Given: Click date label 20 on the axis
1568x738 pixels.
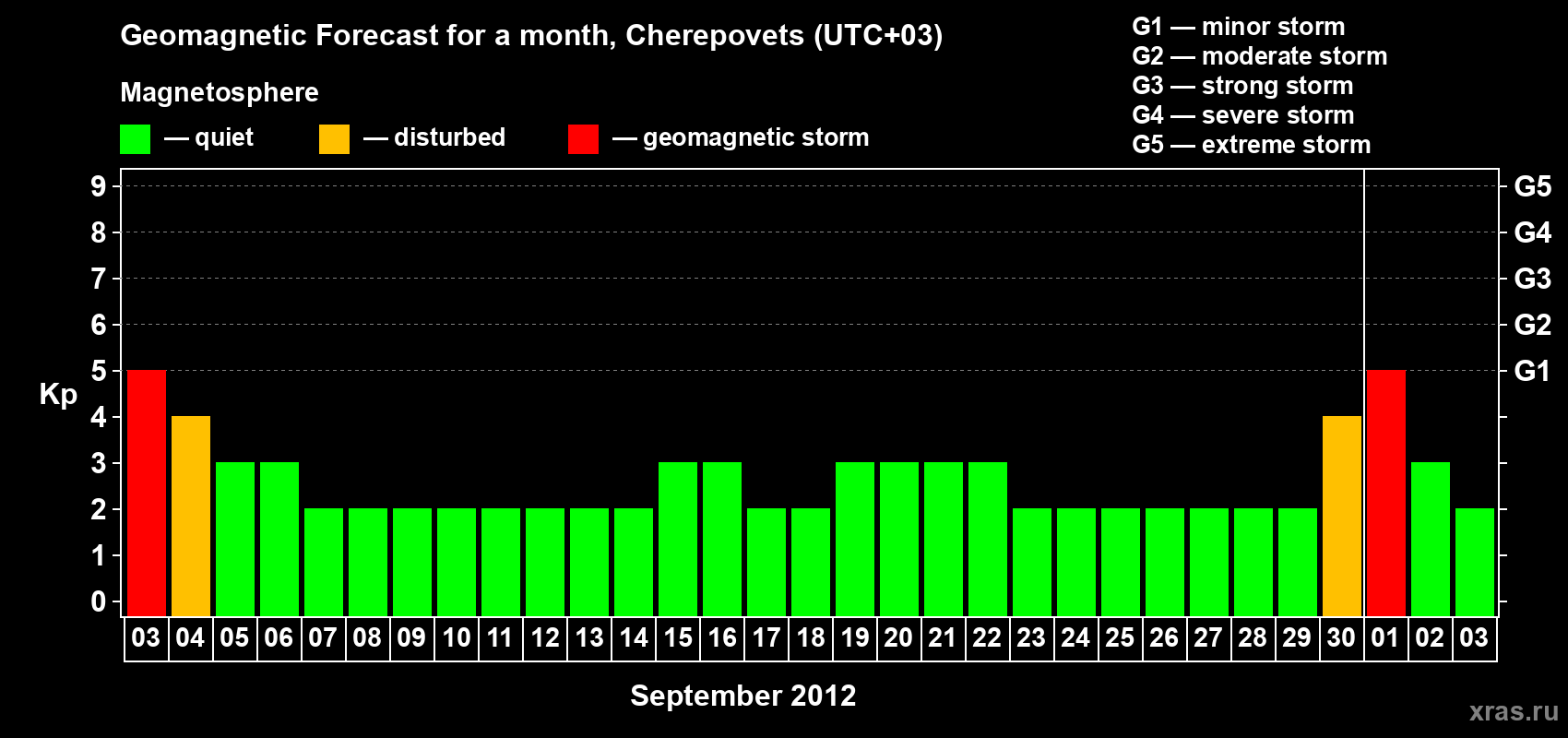Looking at the screenshot, I should [x=898, y=638].
